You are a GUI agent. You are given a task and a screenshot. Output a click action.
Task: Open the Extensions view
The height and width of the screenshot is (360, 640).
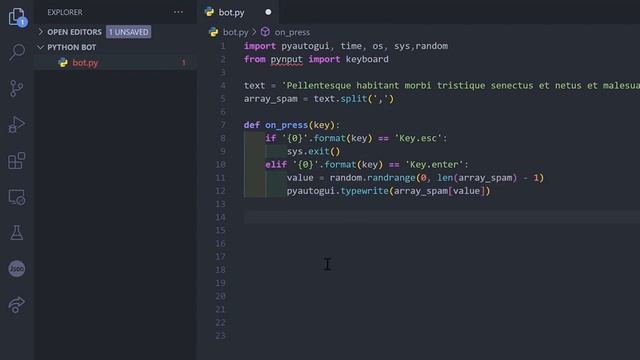pos(17,161)
